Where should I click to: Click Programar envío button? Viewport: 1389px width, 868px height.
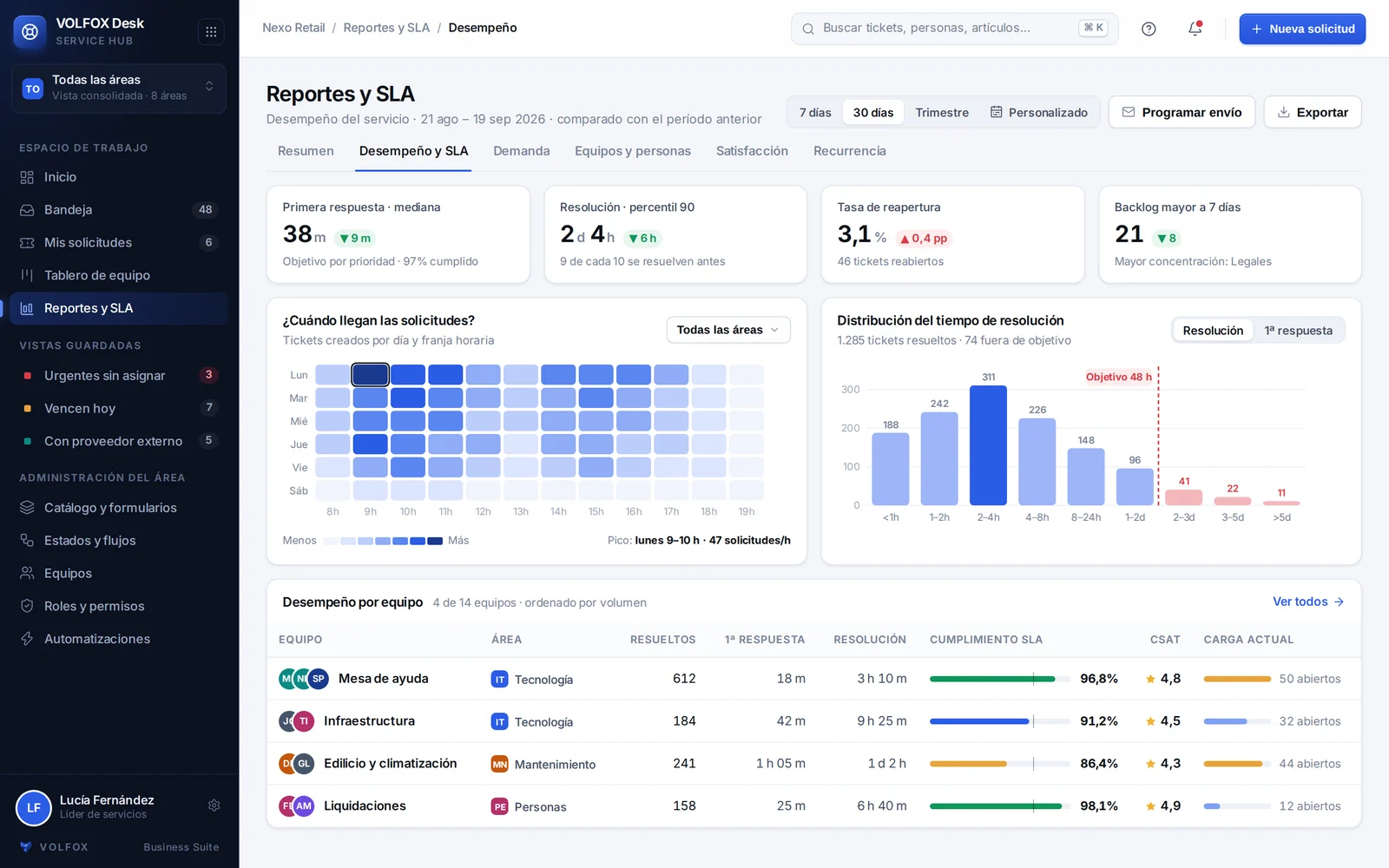1182,112
